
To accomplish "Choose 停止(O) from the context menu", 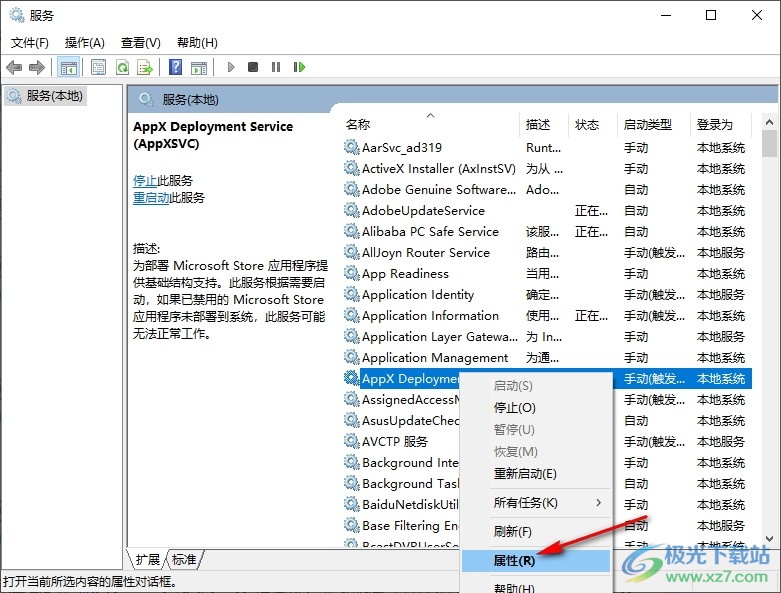I will click(535, 408).
